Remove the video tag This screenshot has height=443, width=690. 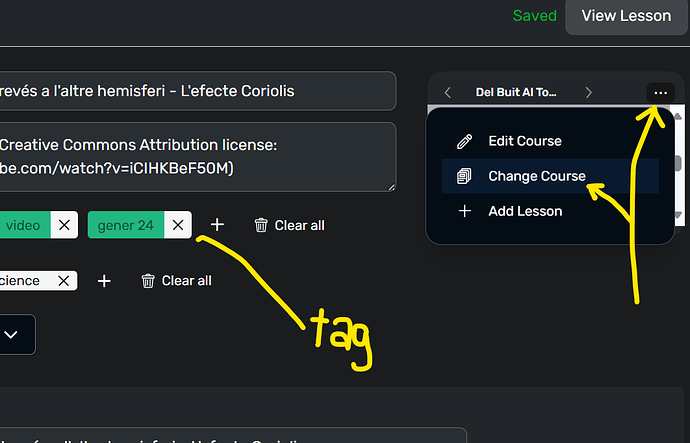click(x=64, y=225)
